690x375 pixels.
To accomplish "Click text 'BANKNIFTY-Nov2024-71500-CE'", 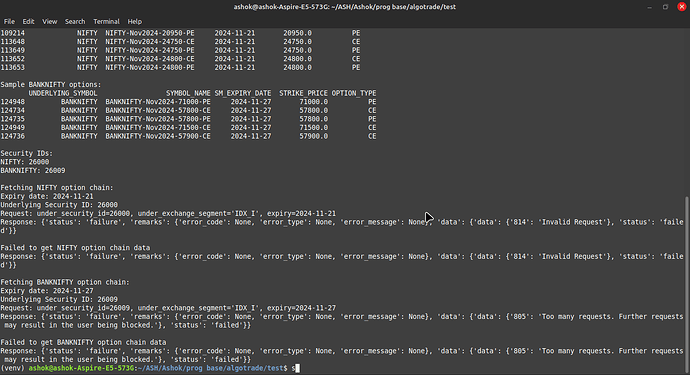I will pyautogui.click(x=158, y=128).
